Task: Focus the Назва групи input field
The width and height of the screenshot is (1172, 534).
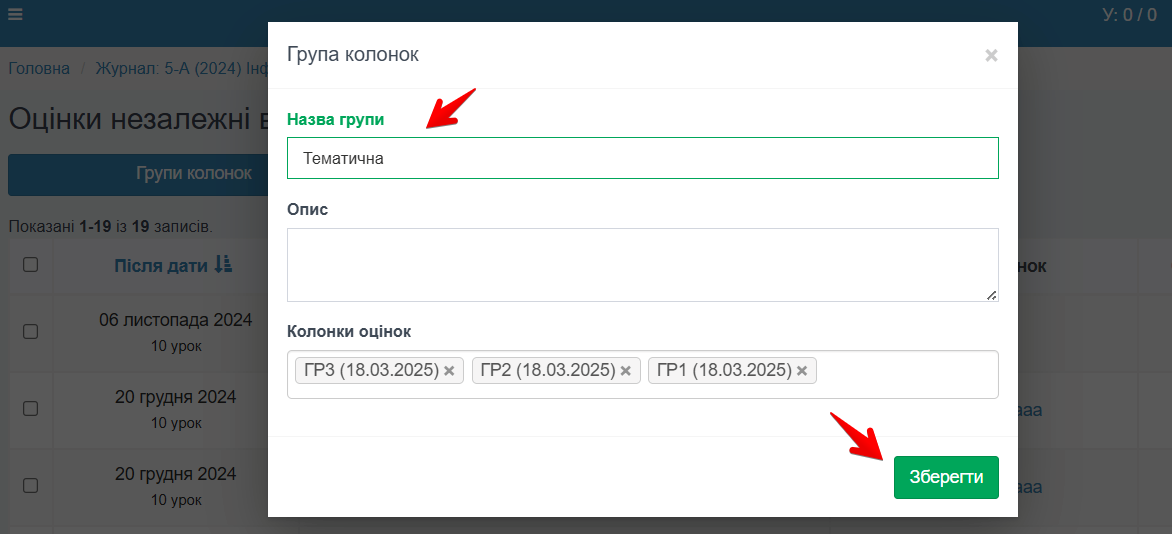Action: (642, 158)
